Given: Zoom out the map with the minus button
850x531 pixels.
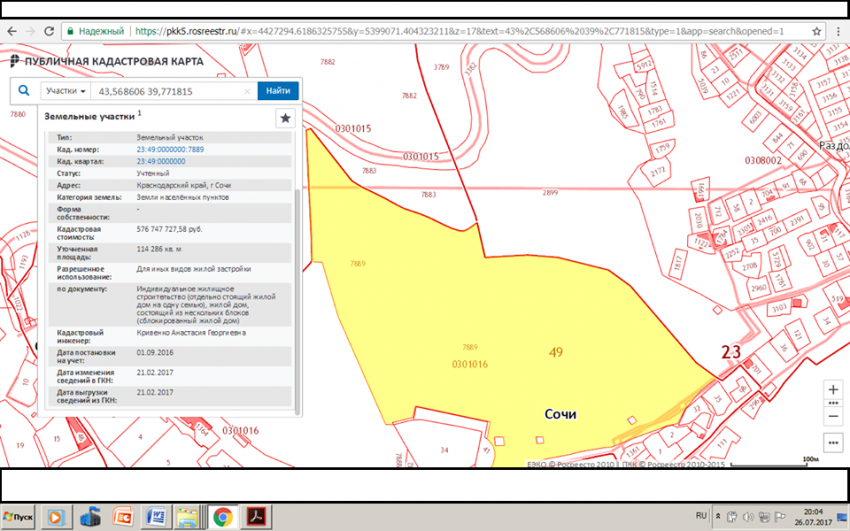Looking at the screenshot, I should pyautogui.click(x=833, y=416).
